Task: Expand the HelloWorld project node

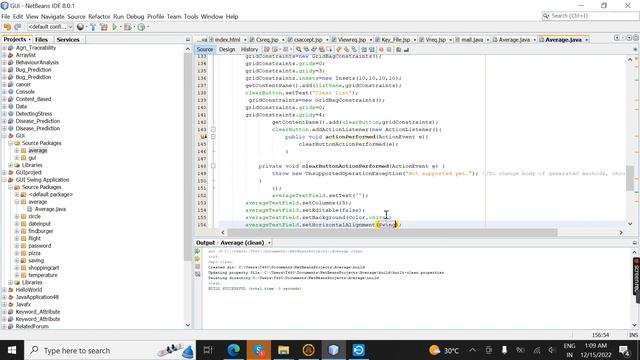Action: [4, 290]
